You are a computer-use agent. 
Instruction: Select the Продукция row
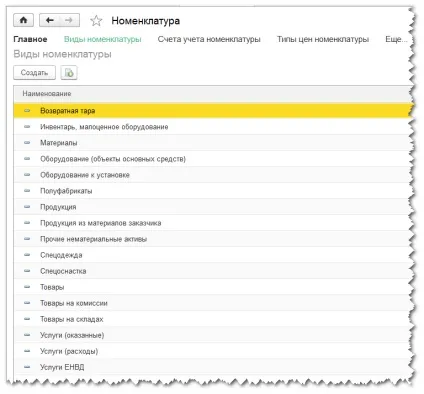point(212,207)
